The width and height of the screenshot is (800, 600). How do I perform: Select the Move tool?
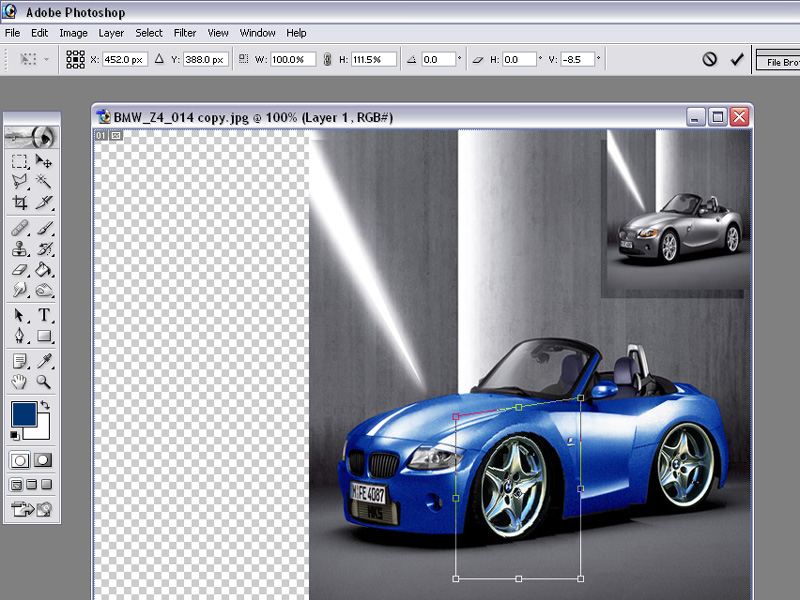pyautogui.click(x=44, y=162)
